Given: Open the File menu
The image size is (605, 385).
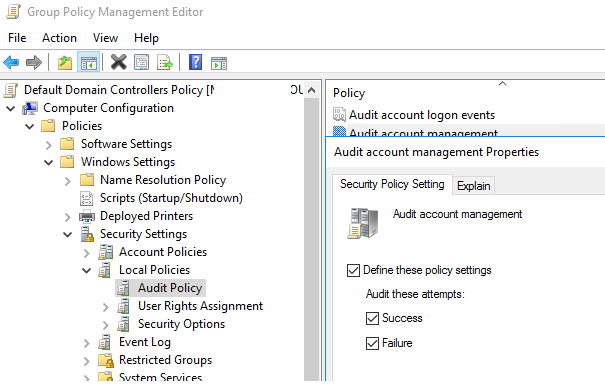Looking at the screenshot, I should pyautogui.click(x=17, y=38).
